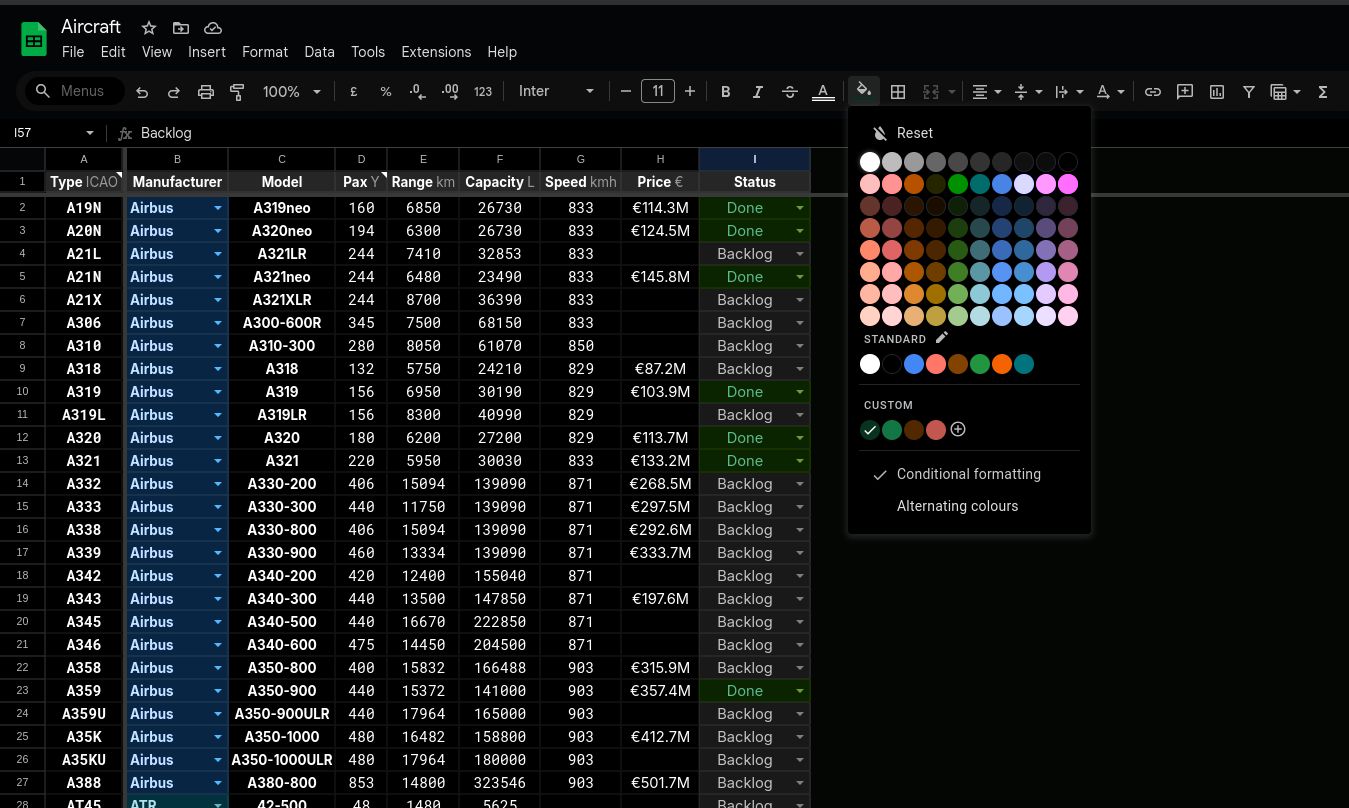Click the Print icon
Image resolution: width=1349 pixels, height=808 pixels.
pos(206,92)
